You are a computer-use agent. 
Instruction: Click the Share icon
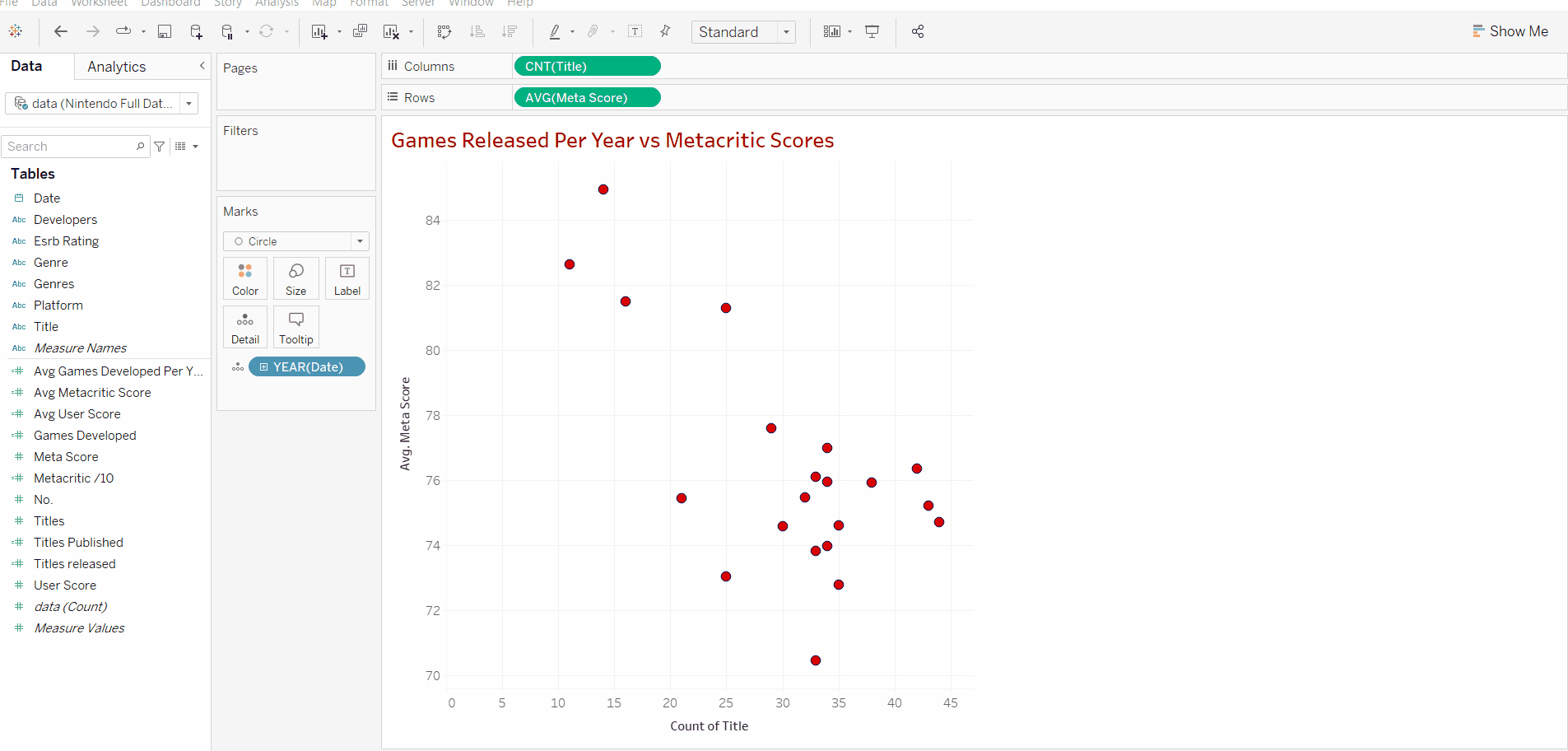[x=918, y=31]
